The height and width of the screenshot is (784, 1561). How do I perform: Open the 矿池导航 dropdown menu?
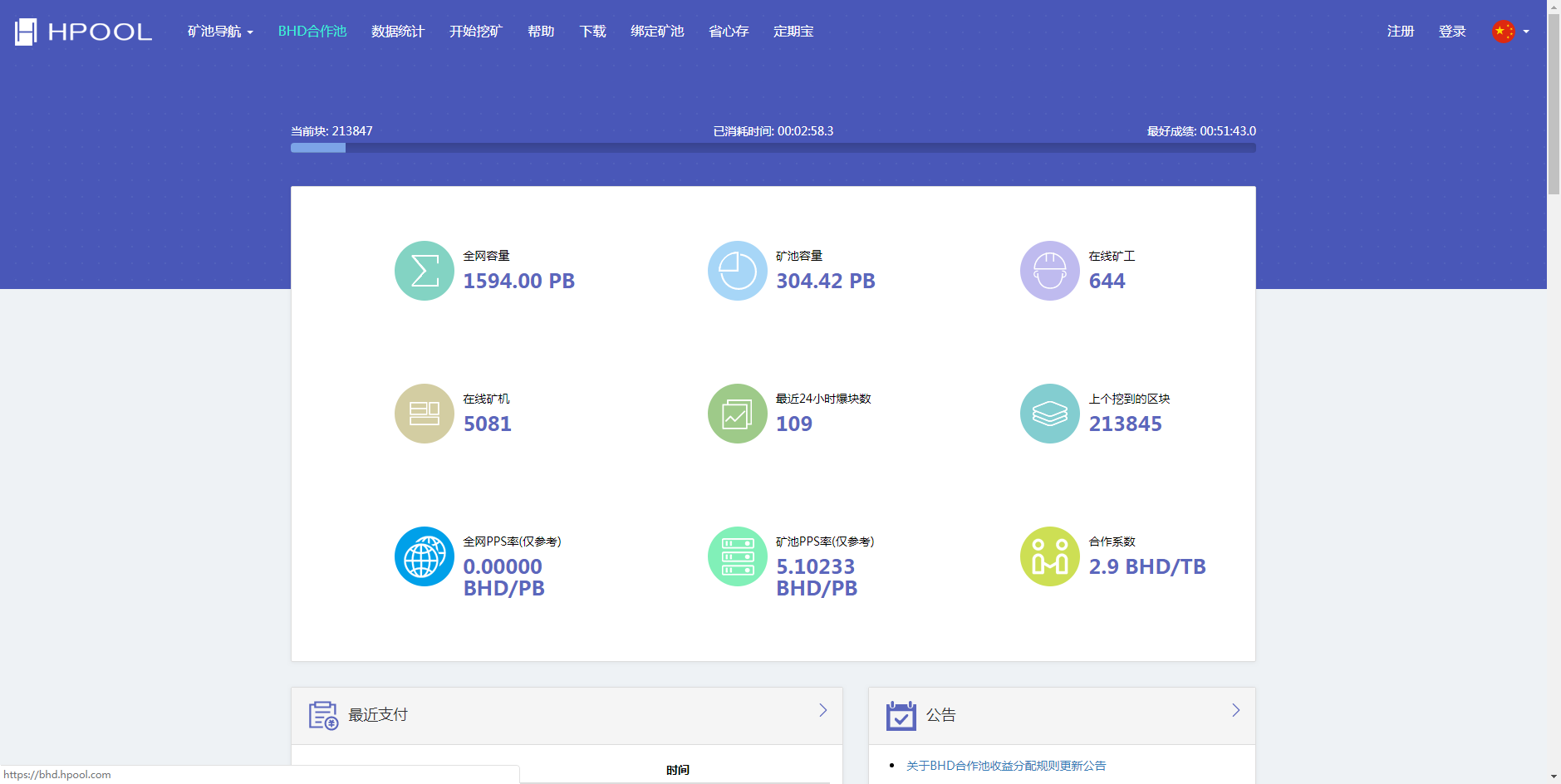(x=220, y=32)
